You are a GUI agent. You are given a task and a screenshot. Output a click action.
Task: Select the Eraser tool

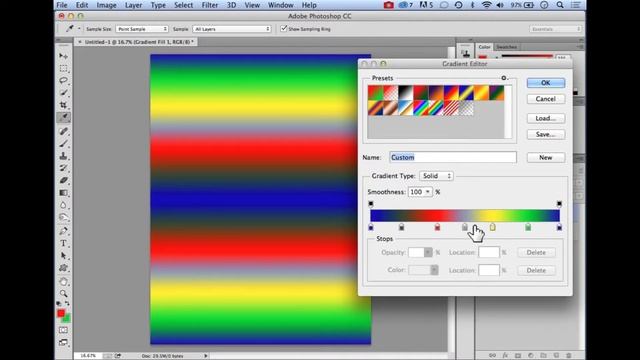pos(63,180)
